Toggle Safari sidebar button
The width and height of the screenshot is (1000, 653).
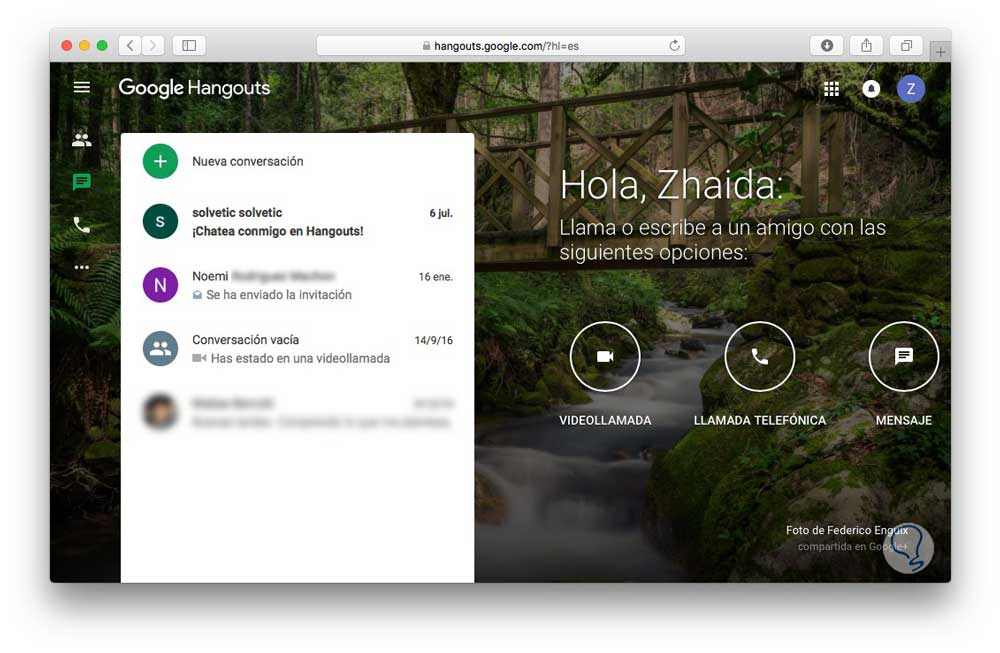coord(189,45)
